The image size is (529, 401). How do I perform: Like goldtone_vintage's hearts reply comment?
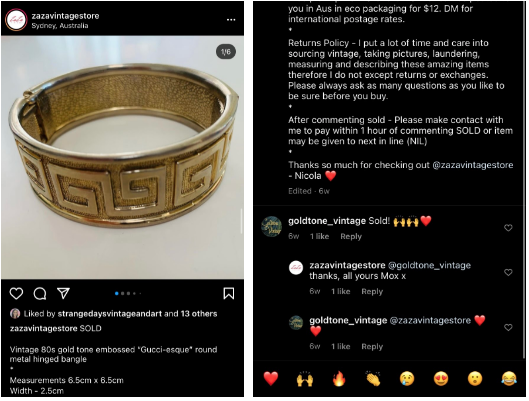[x=508, y=327]
